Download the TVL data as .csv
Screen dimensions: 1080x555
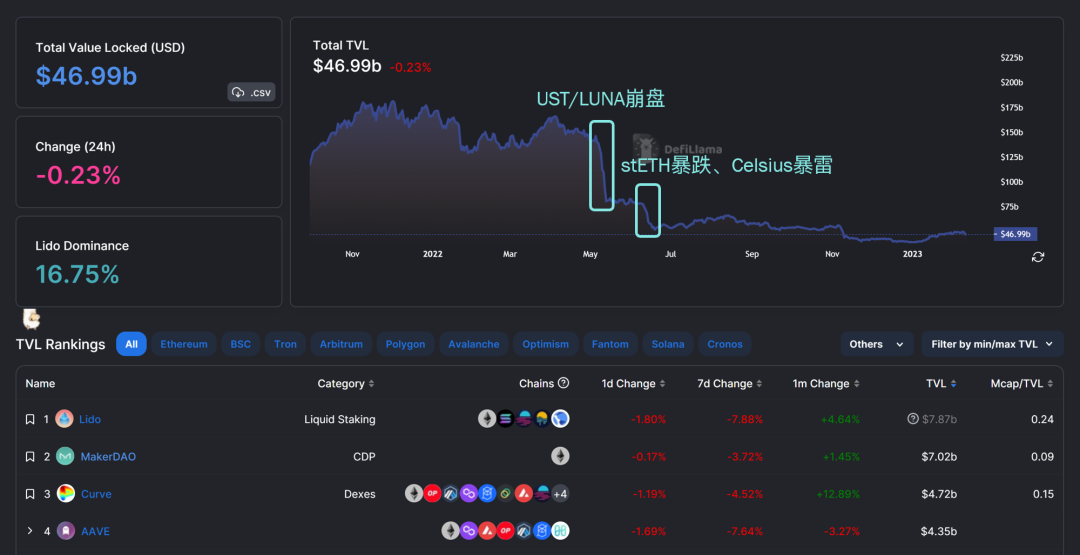tap(251, 92)
